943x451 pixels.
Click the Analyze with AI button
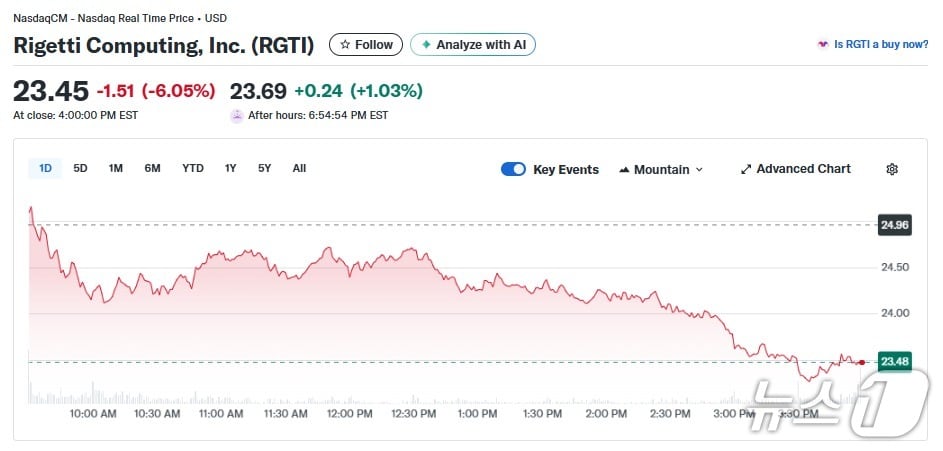click(473, 45)
